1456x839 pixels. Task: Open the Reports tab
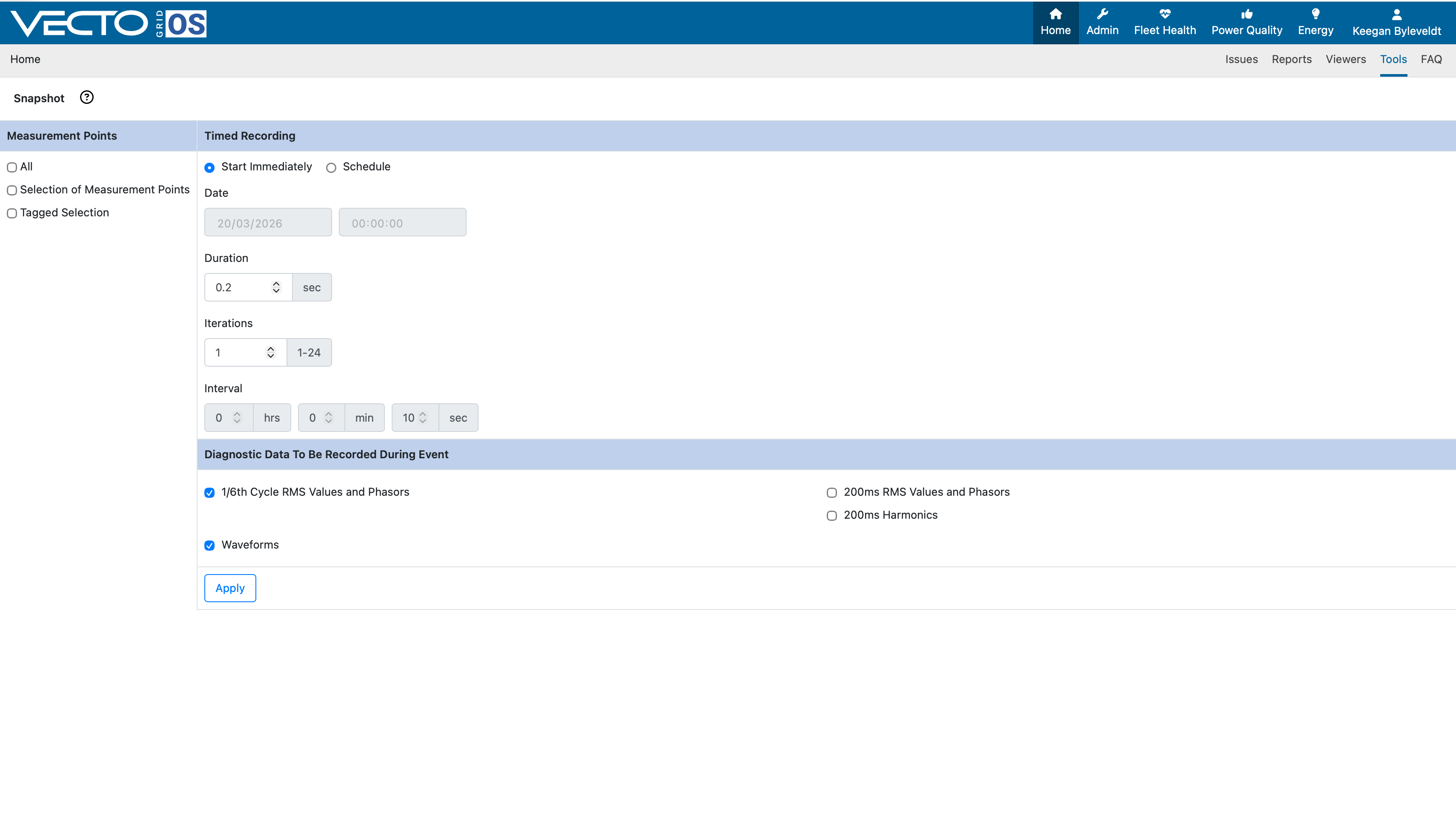tap(1291, 59)
